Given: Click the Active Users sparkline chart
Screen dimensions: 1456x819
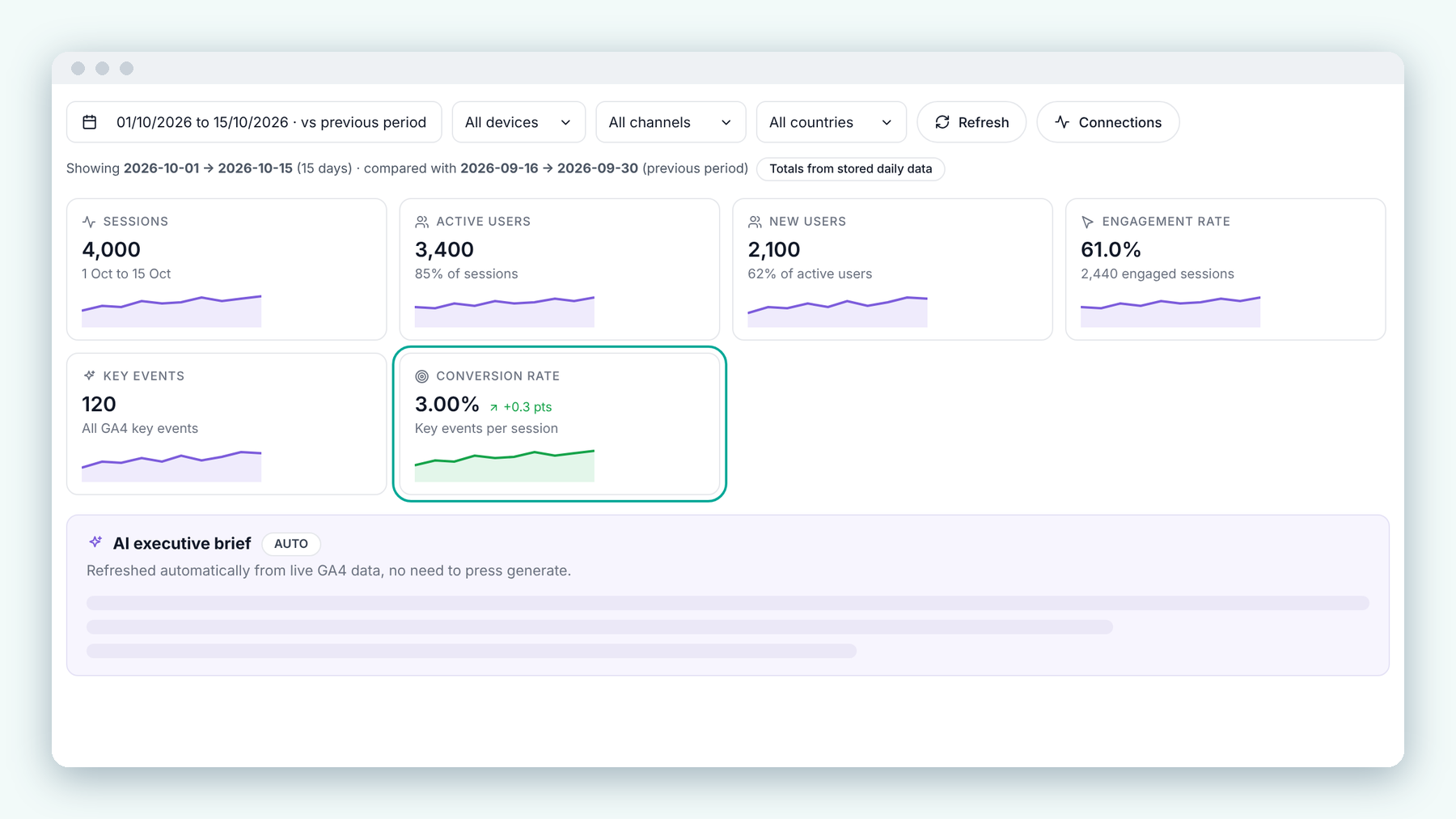Looking at the screenshot, I should (505, 312).
